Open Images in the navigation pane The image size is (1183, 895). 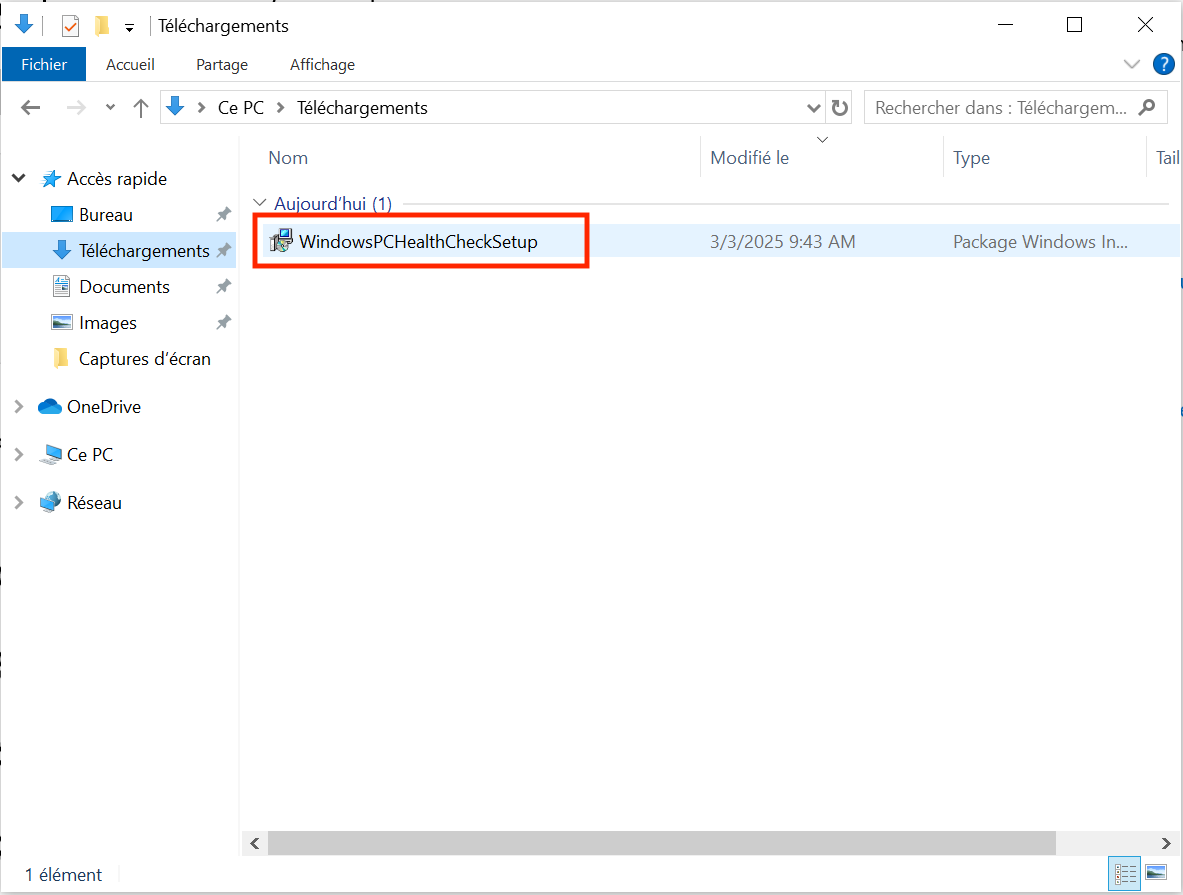pyautogui.click(x=108, y=323)
